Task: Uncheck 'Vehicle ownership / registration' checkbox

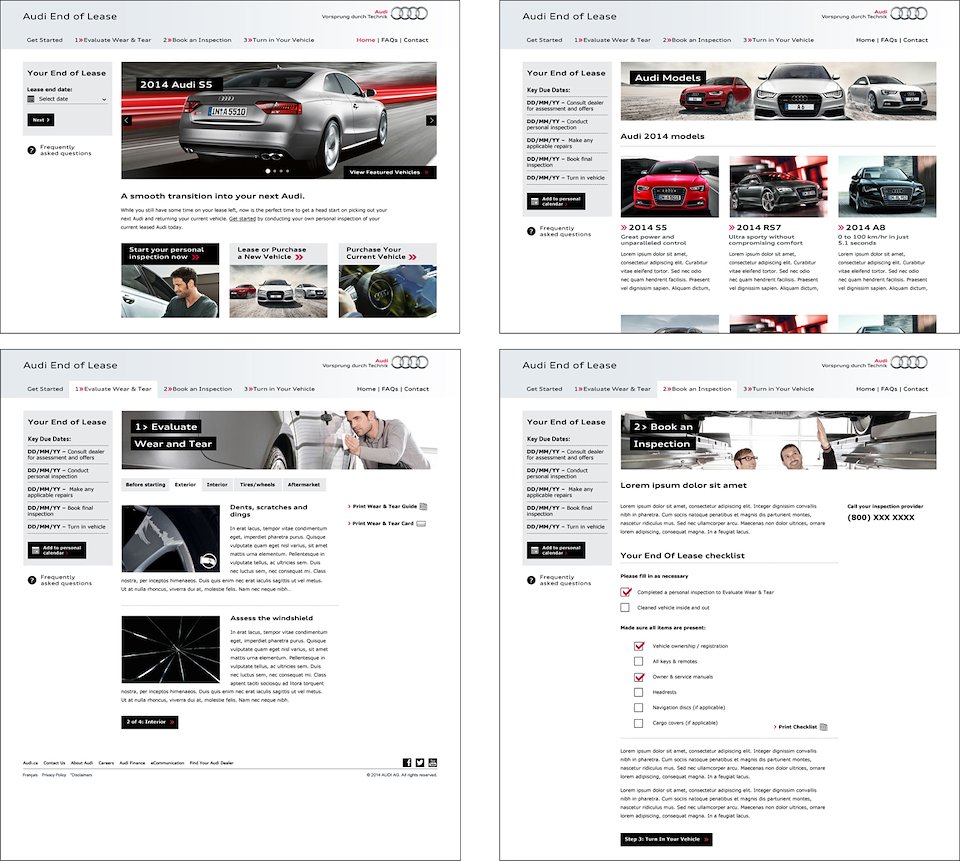Action: click(639, 646)
